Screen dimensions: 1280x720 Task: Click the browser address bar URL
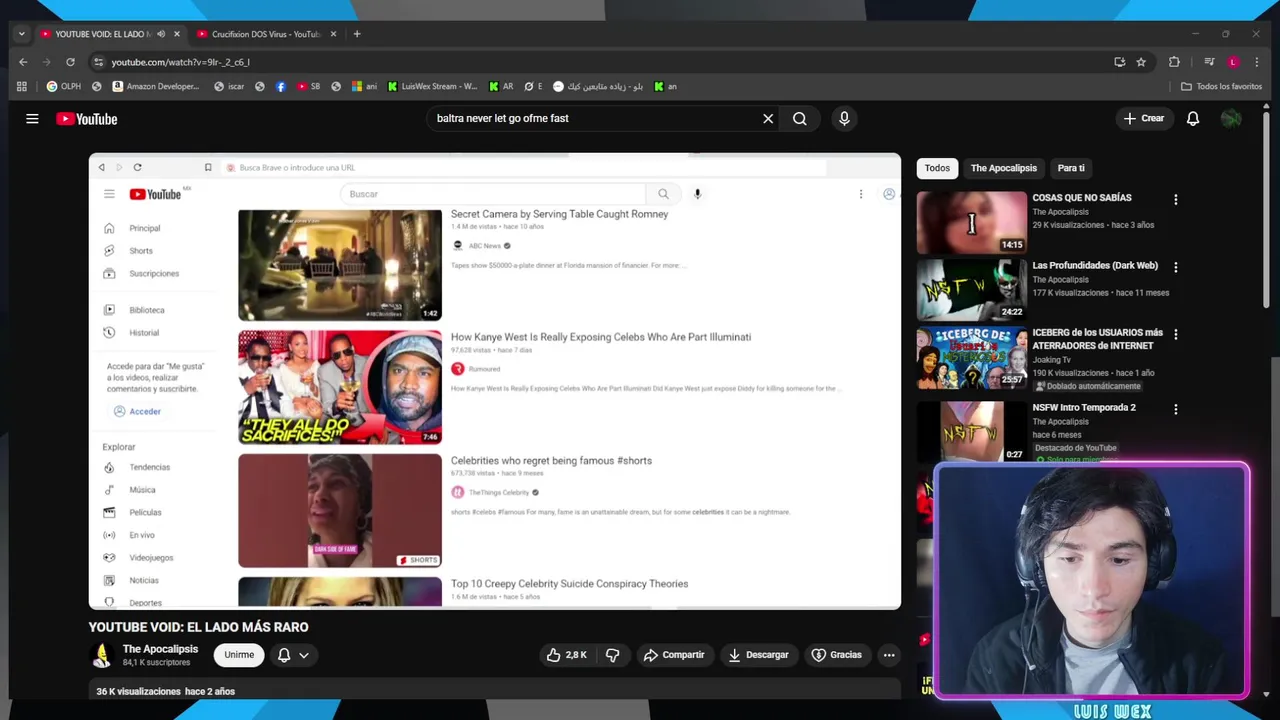[180, 62]
